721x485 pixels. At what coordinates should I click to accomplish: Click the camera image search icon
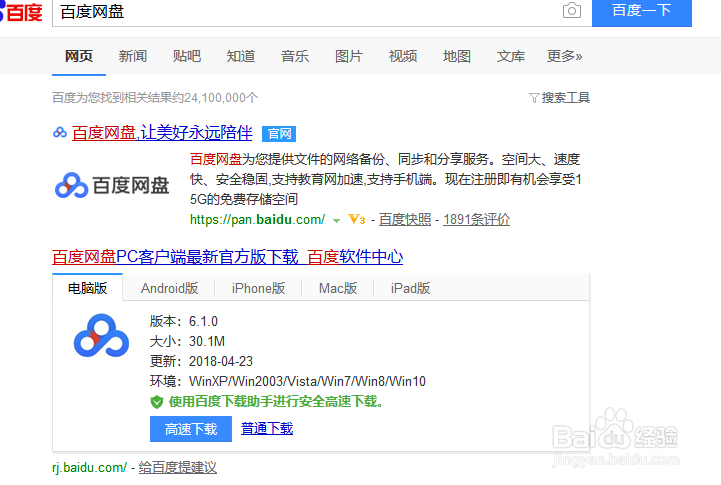click(572, 10)
